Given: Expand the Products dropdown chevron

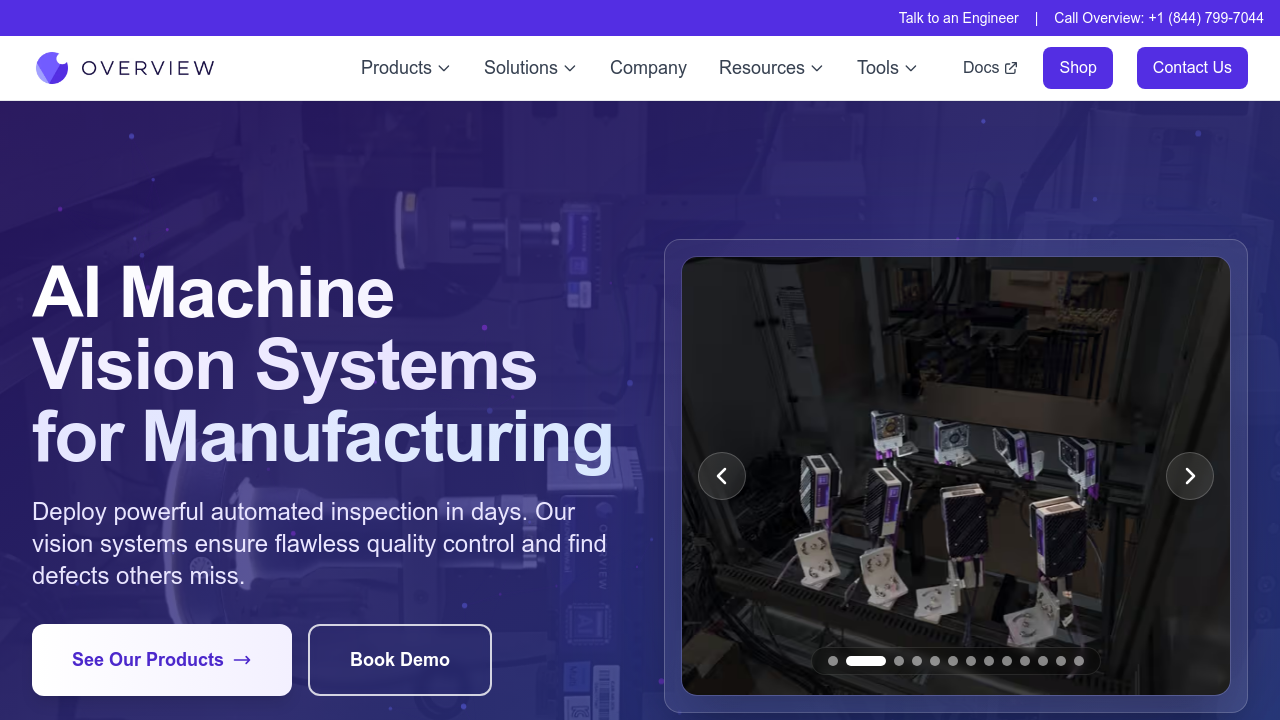Looking at the screenshot, I should (444, 68).
